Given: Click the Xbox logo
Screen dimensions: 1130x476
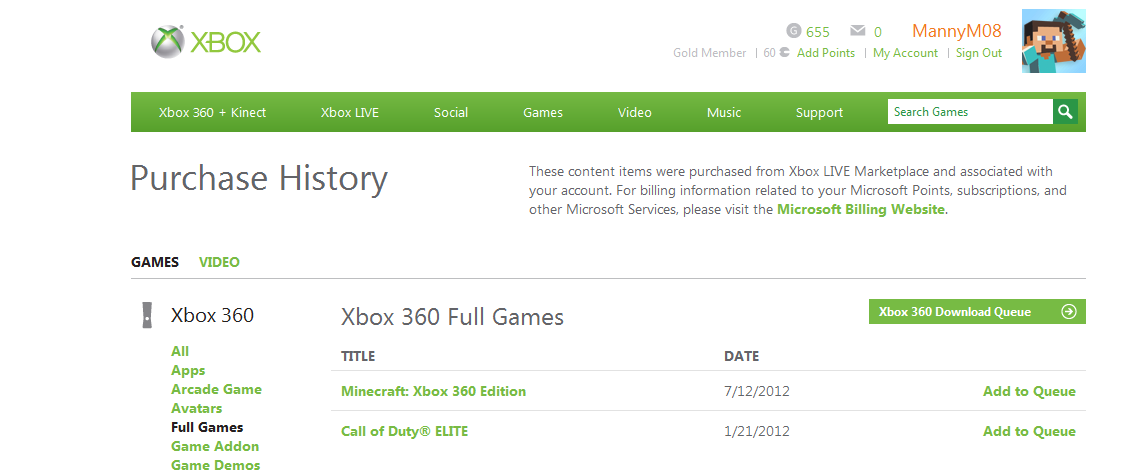Looking at the screenshot, I should tap(206, 42).
